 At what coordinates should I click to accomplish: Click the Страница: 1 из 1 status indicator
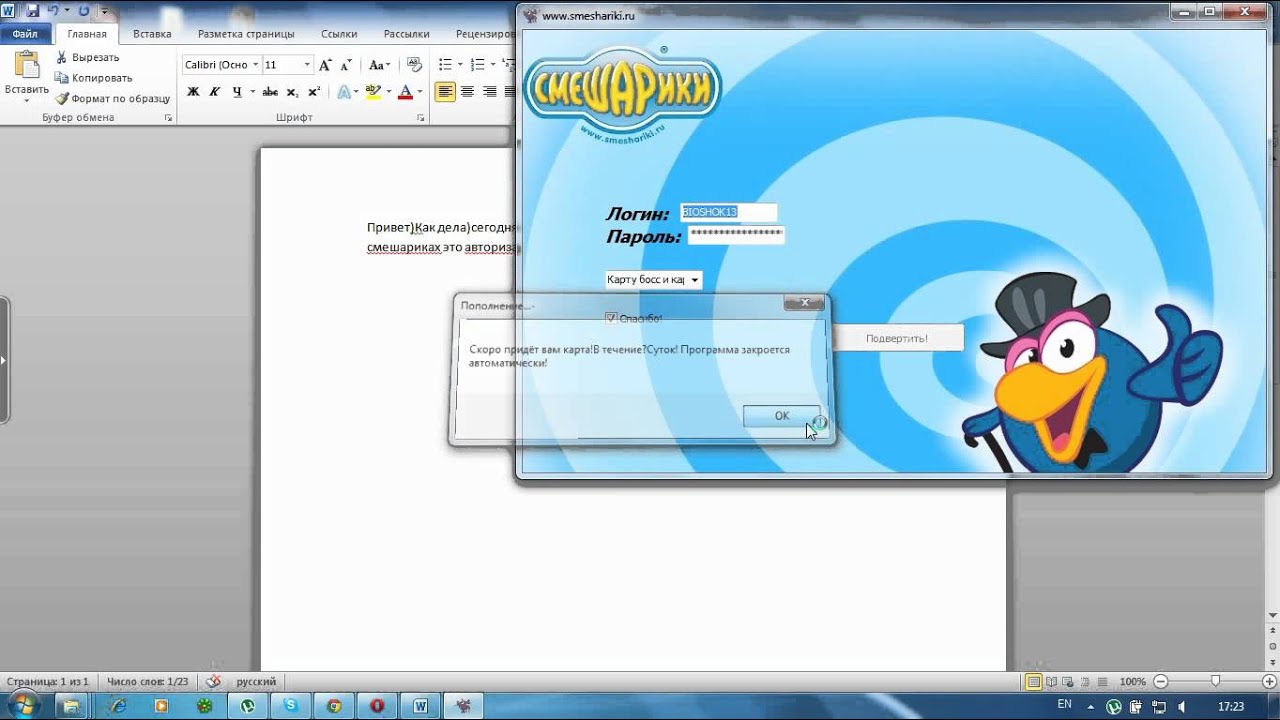47,682
